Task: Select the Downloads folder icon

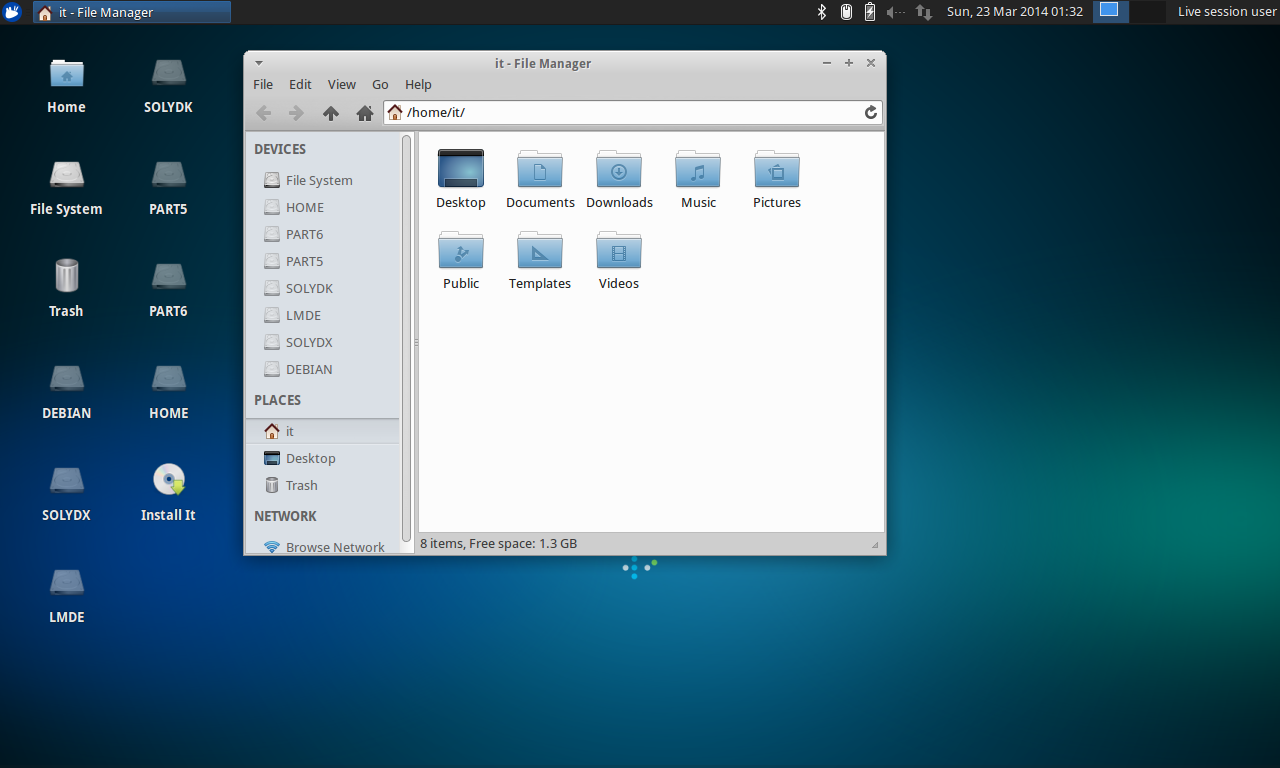Action: (x=619, y=169)
